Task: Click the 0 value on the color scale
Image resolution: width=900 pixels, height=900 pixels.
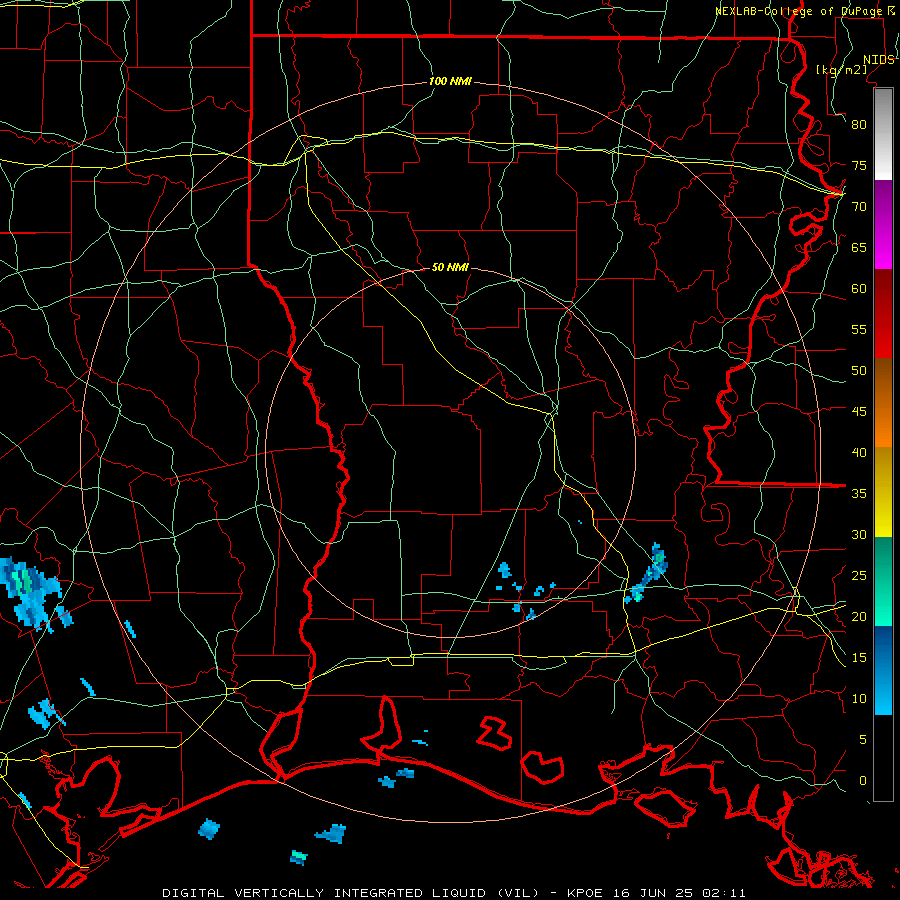Action: (x=863, y=781)
